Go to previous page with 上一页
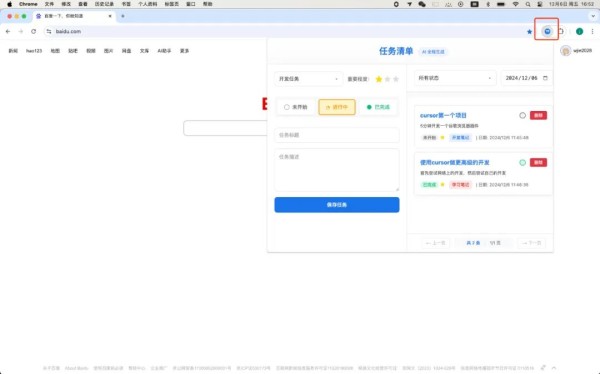The width and height of the screenshot is (600, 374). point(435,243)
